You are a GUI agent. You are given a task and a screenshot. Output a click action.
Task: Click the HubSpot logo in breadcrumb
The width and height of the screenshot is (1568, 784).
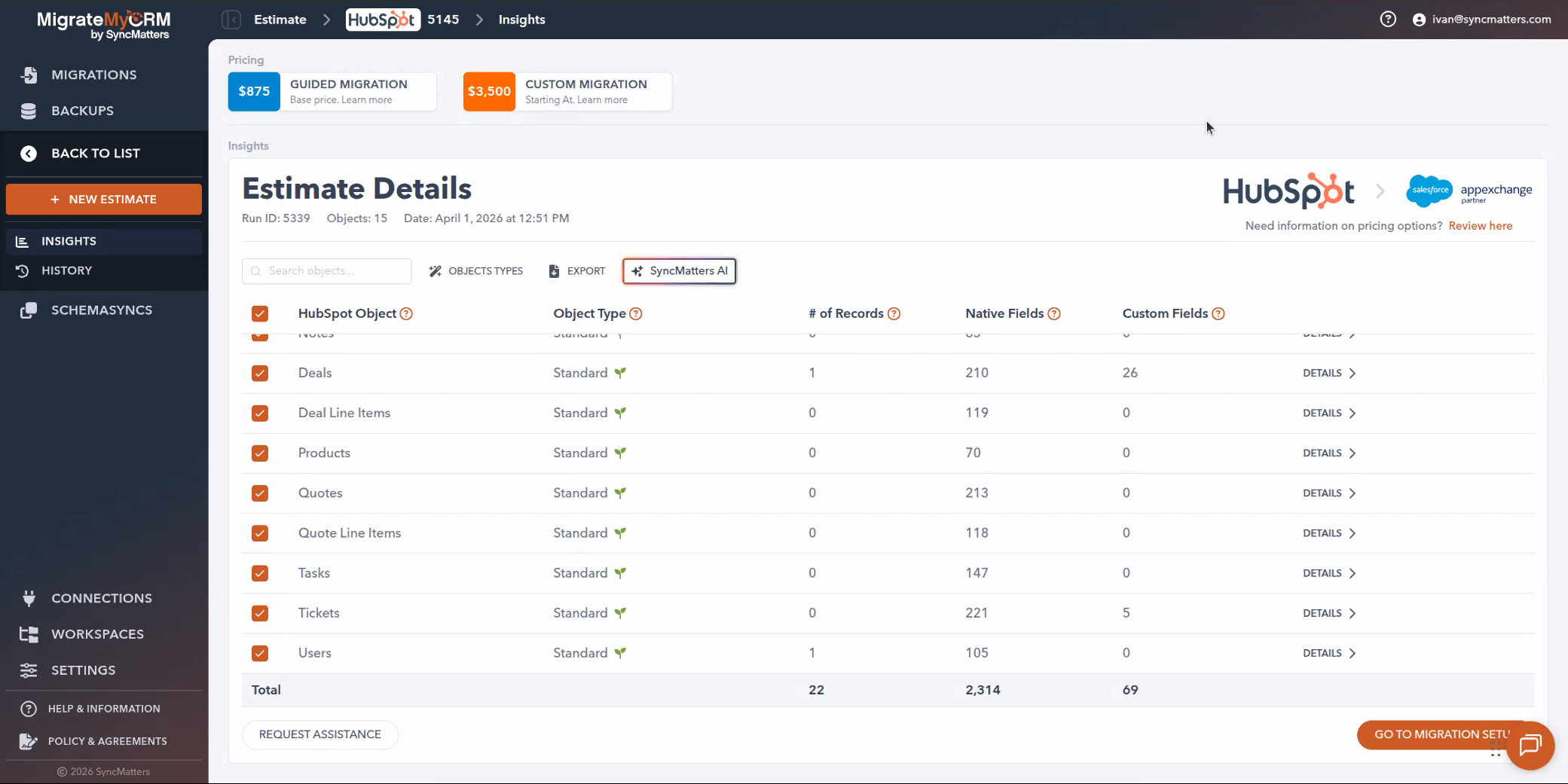(383, 20)
